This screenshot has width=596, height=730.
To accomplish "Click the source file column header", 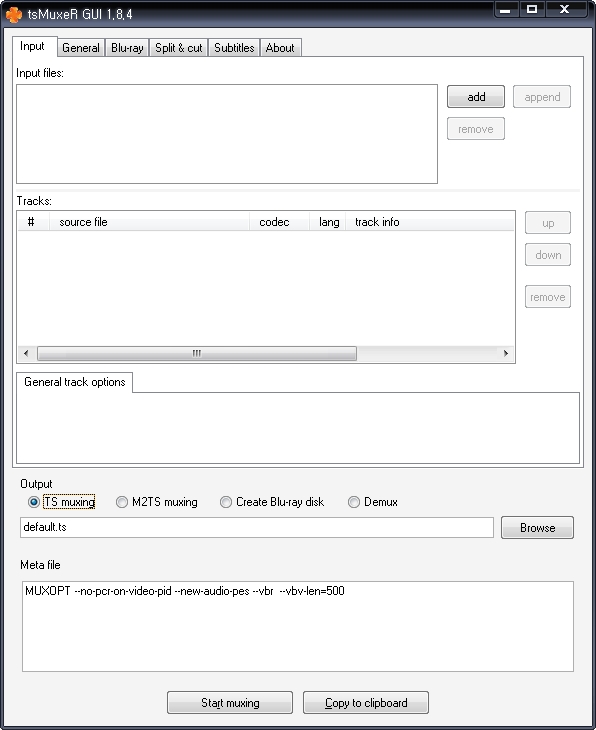I will (149, 222).
